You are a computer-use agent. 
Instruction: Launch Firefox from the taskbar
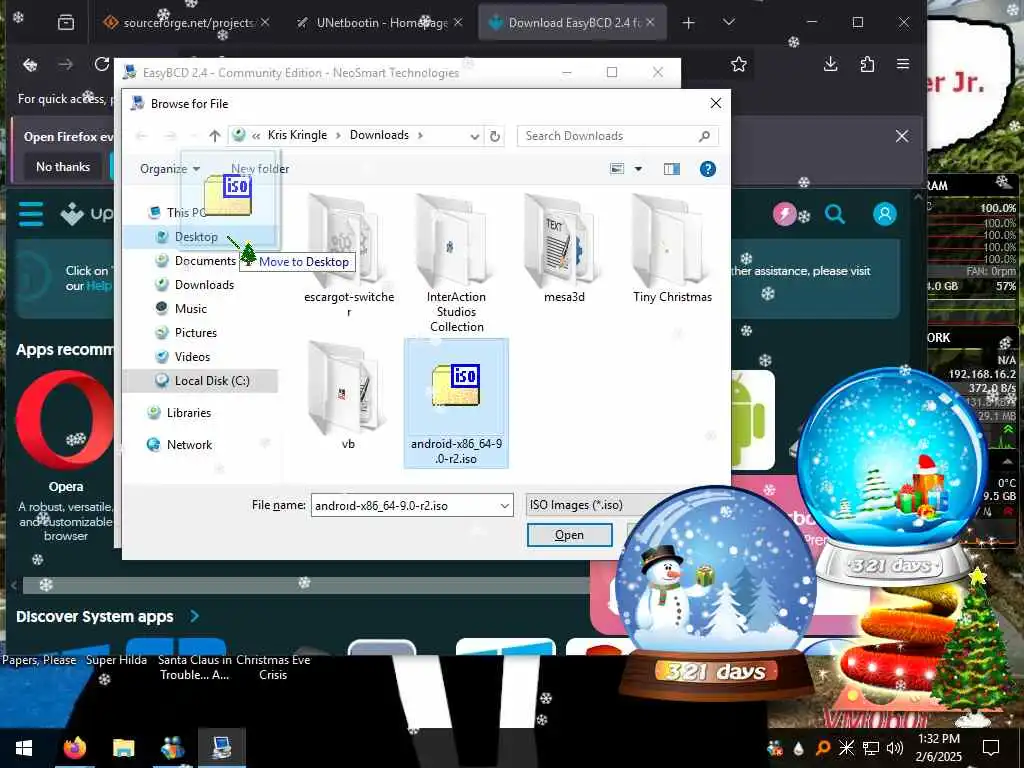point(74,748)
